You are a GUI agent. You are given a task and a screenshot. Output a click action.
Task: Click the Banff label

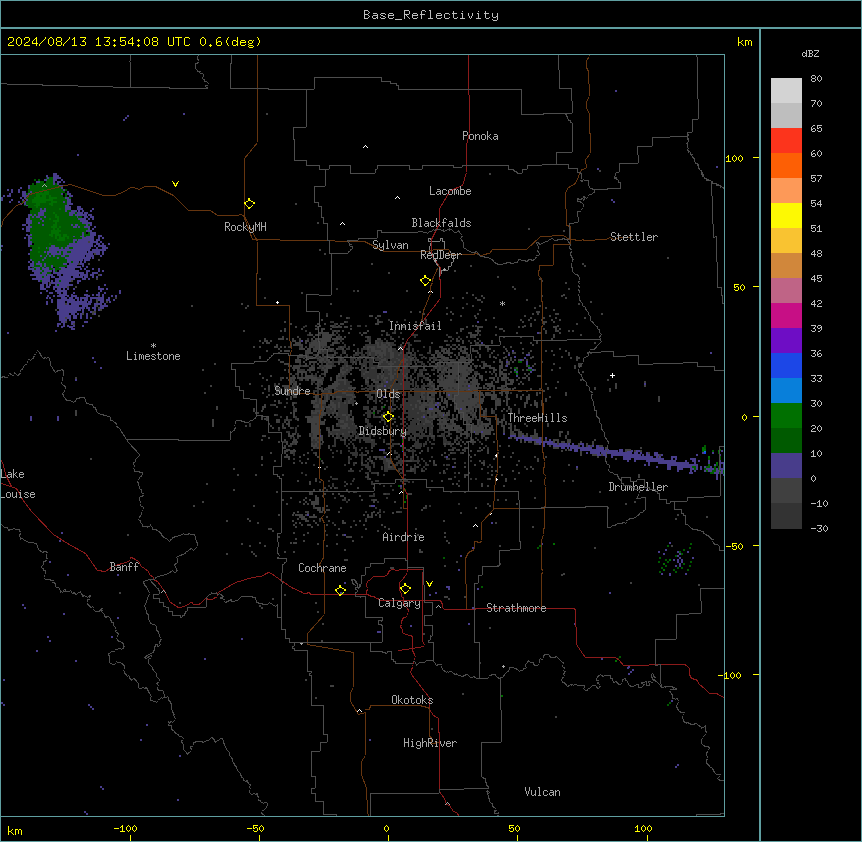(x=124, y=567)
